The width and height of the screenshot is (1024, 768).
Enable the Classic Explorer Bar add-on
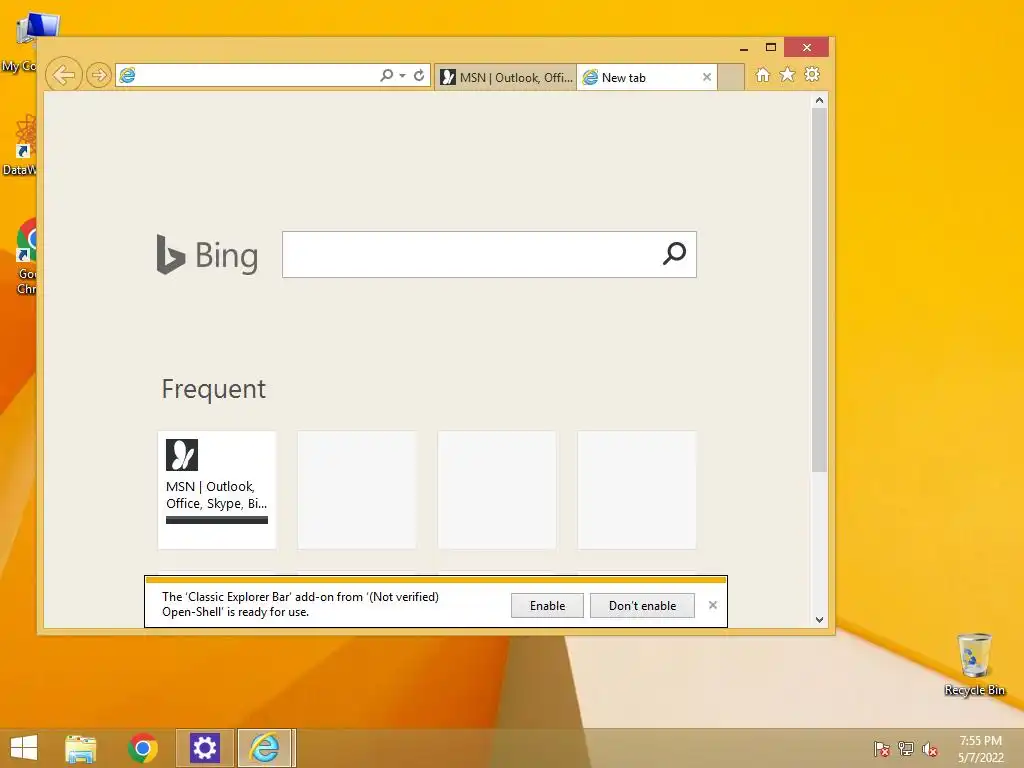click(547, 605)
